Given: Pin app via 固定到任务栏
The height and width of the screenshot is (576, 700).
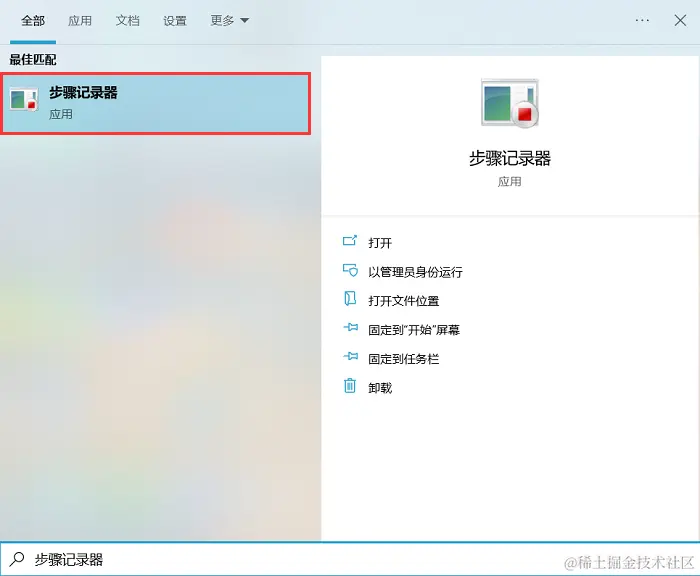Looking at the screenshot, I should (x=404, y=359).
